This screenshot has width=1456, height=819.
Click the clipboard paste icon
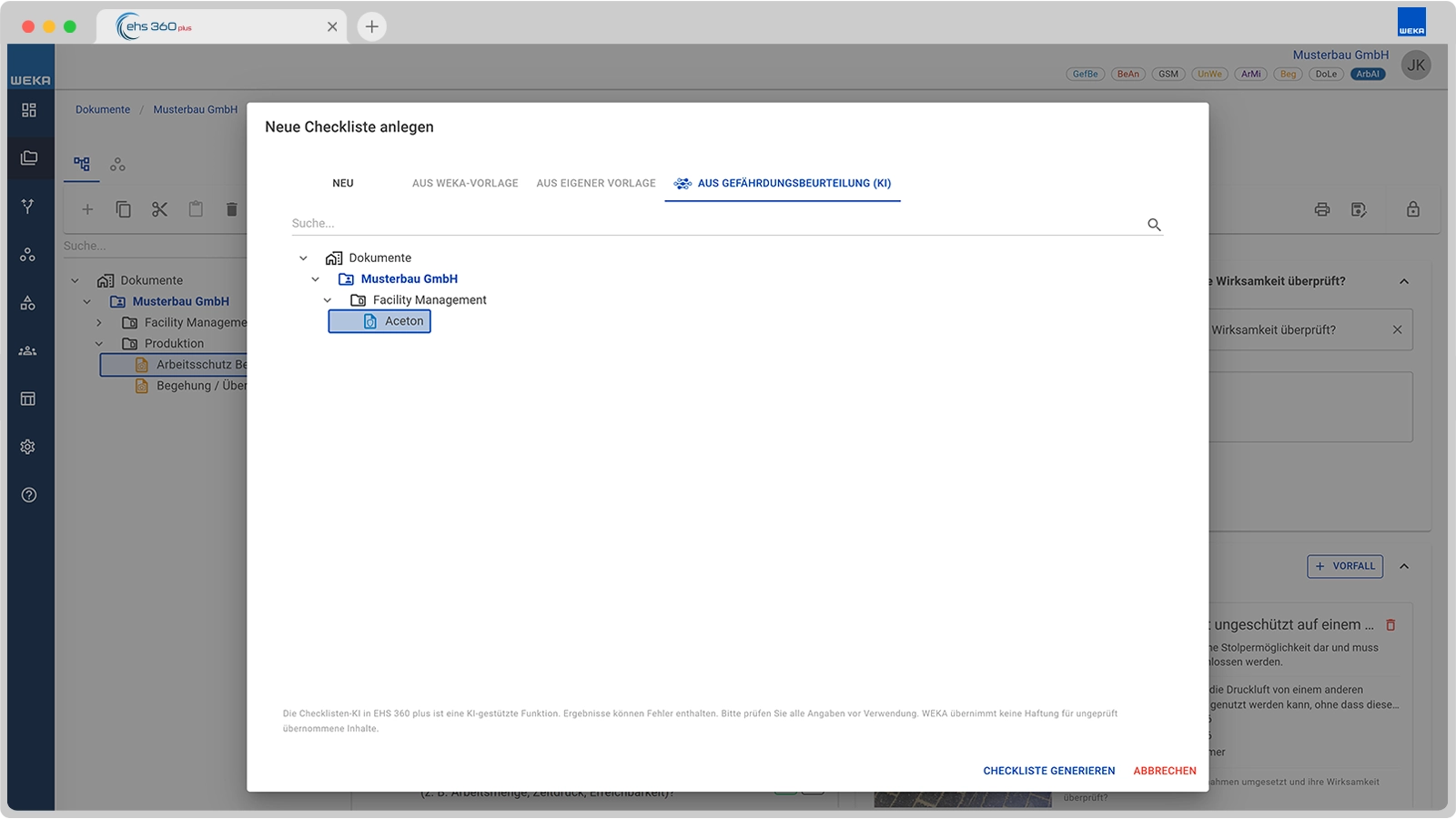coord(196,209)
